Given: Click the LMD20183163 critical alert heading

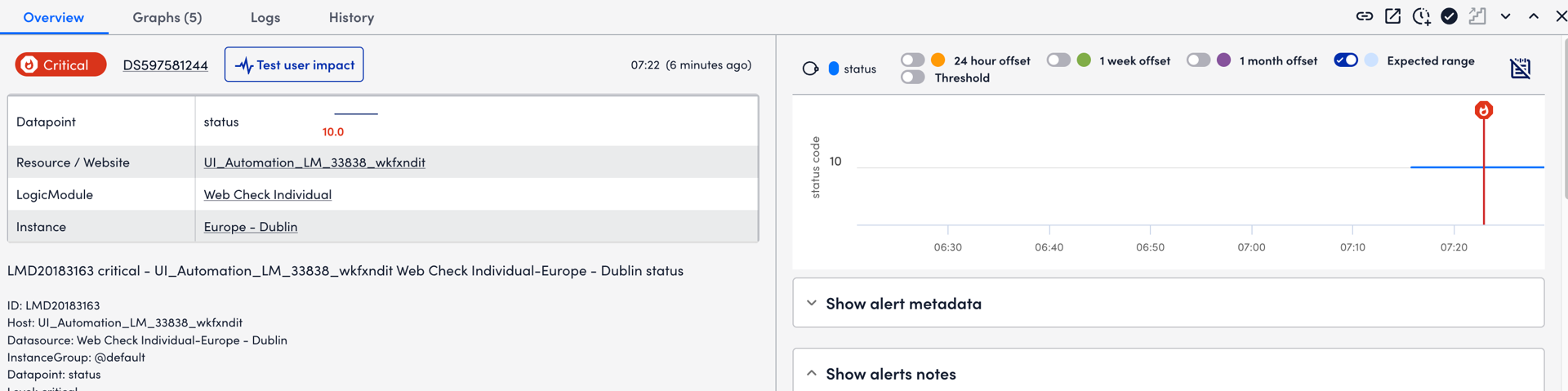Looking at the screenshot, I should pyautogui.click(x=345, y=270).
